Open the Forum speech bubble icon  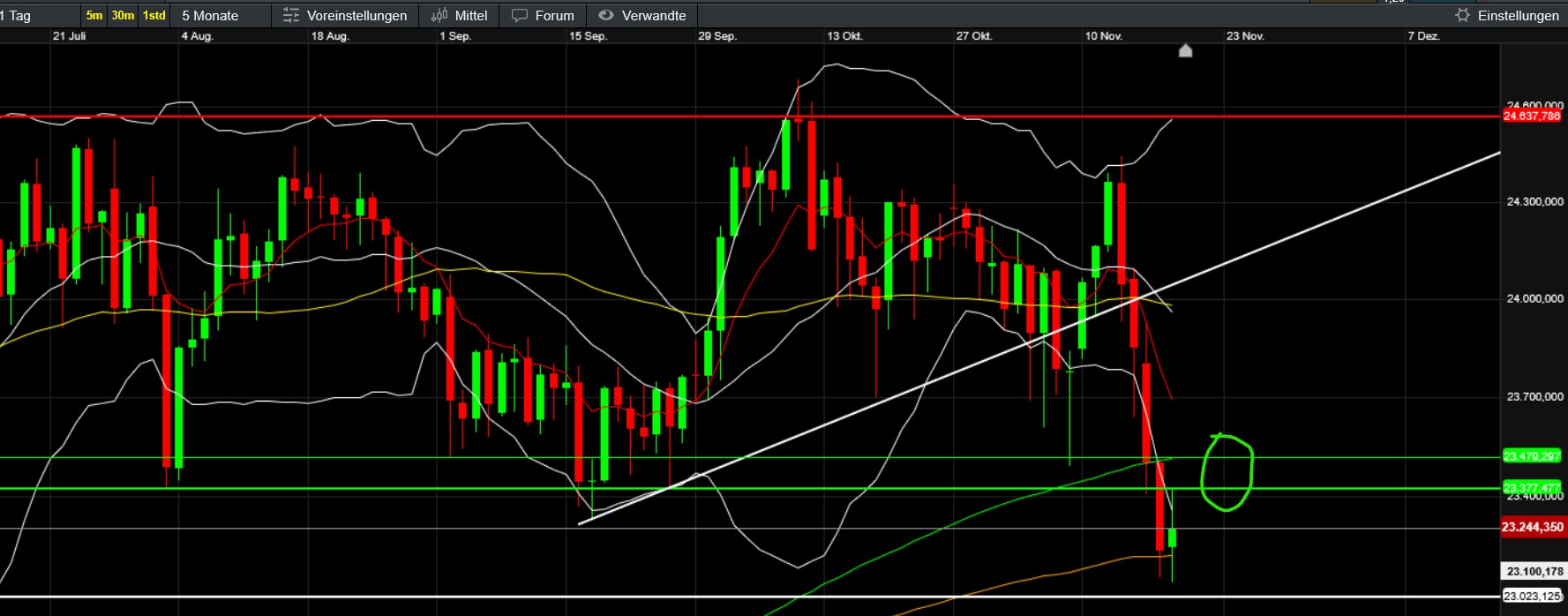click(x=520, y=16)
